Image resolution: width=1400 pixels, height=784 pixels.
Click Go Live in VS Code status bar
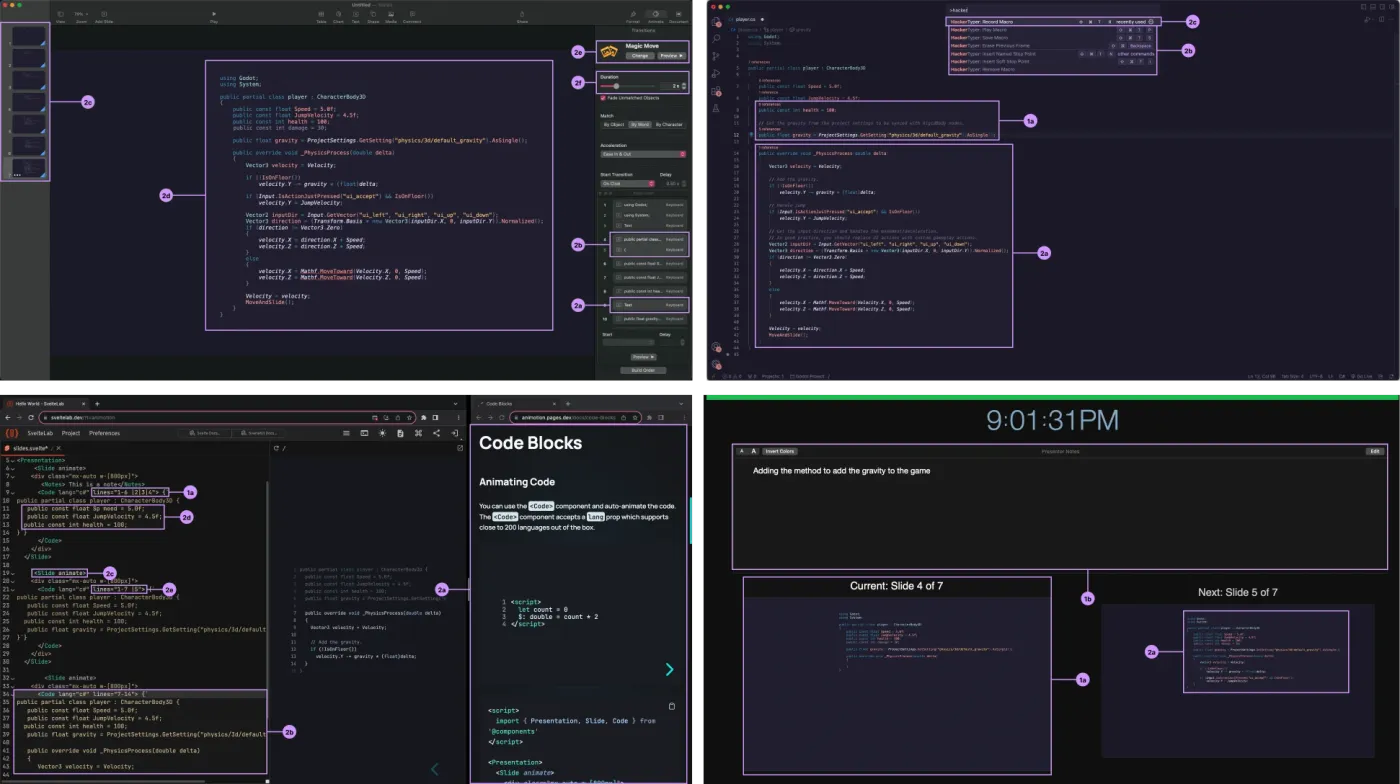pos(1361,376)
